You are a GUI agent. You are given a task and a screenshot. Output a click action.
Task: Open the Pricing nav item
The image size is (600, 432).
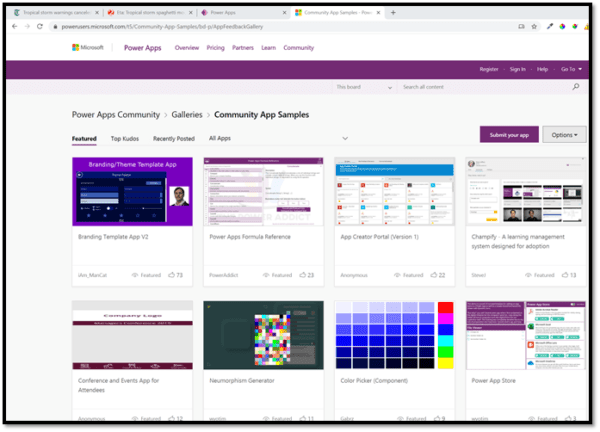pyautogui.click(x=215, y=48)
